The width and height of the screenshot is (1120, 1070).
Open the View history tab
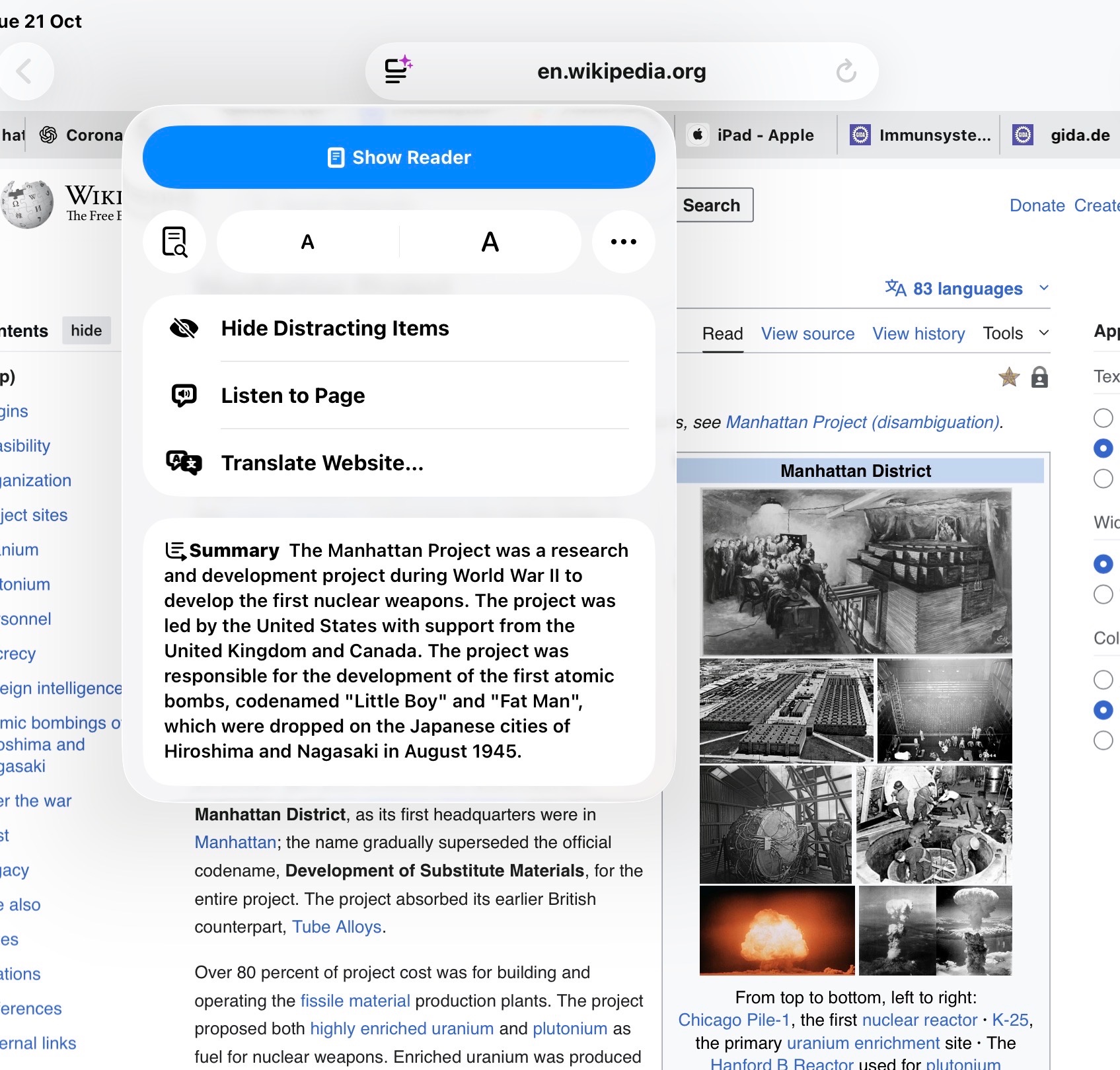click(918, 334)
